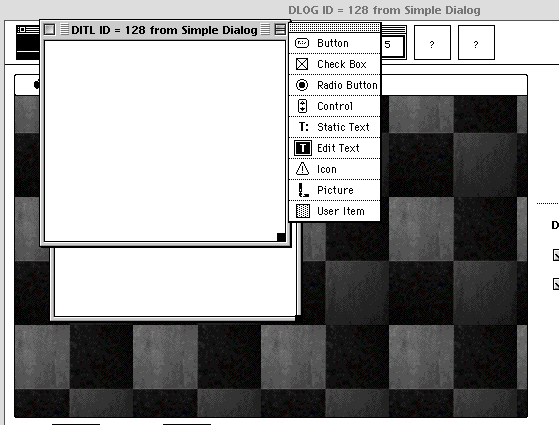The image size is (559, 425).
Task: Toggle the upper checkbox at right edge
Action: point(556,255)
